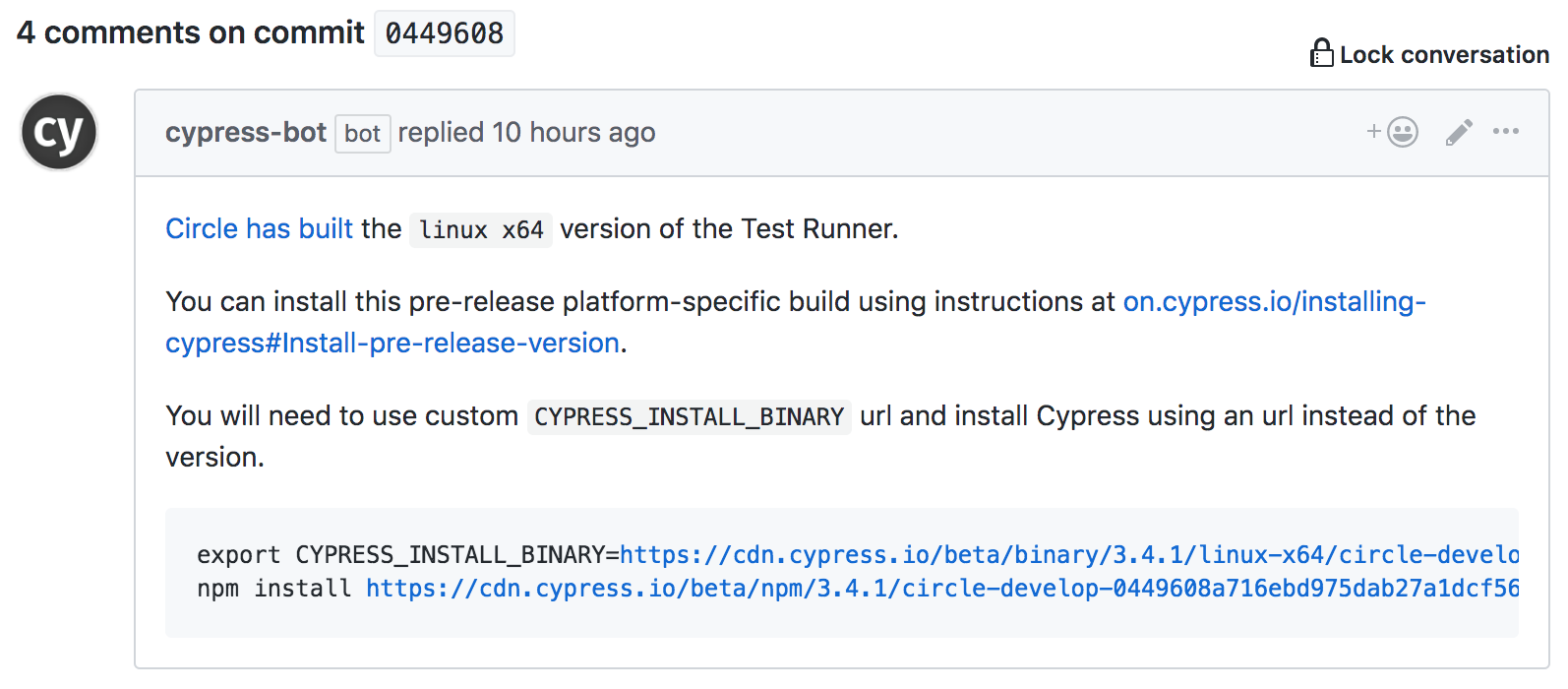Viewport: 1568px width, 689px height.
Task: Click the commit hash 0449608
Action: click(x=445, y=33)
